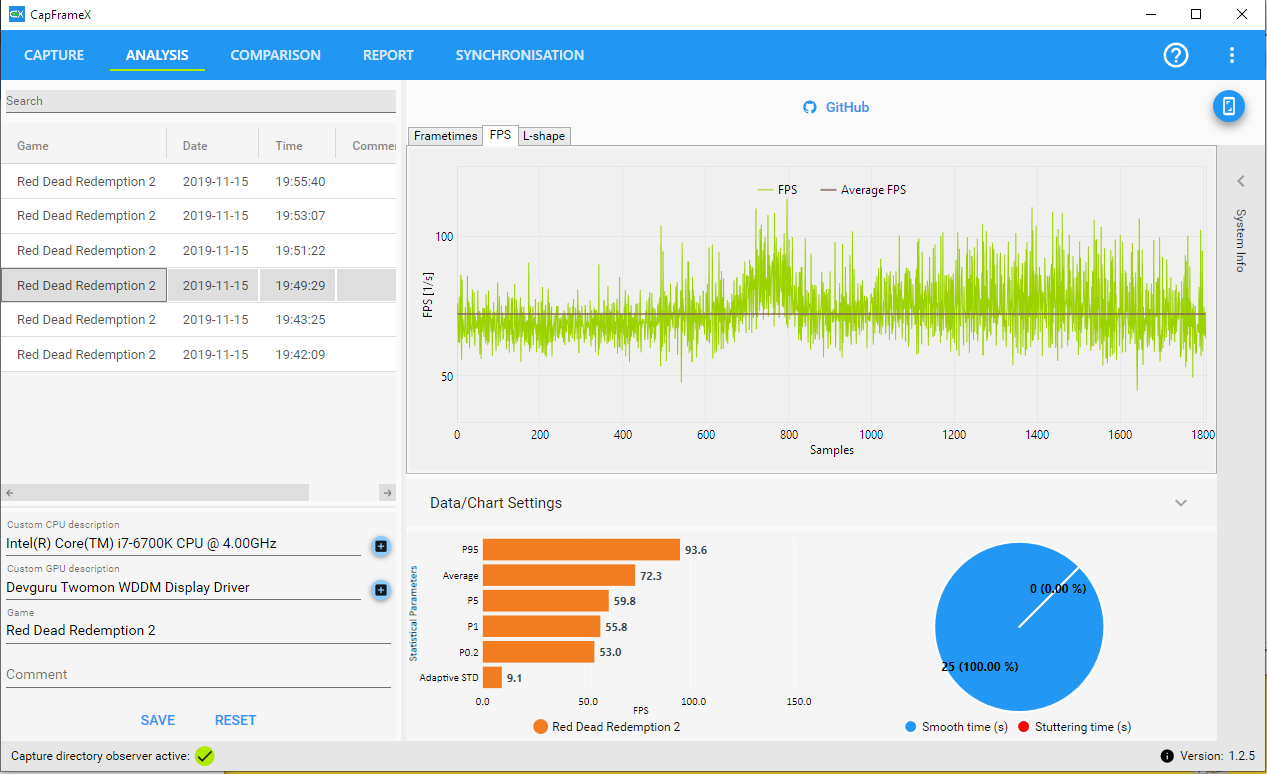Click the green capture observer checkmark
This screenshot has height=774, width=1267.
[205, 756]
